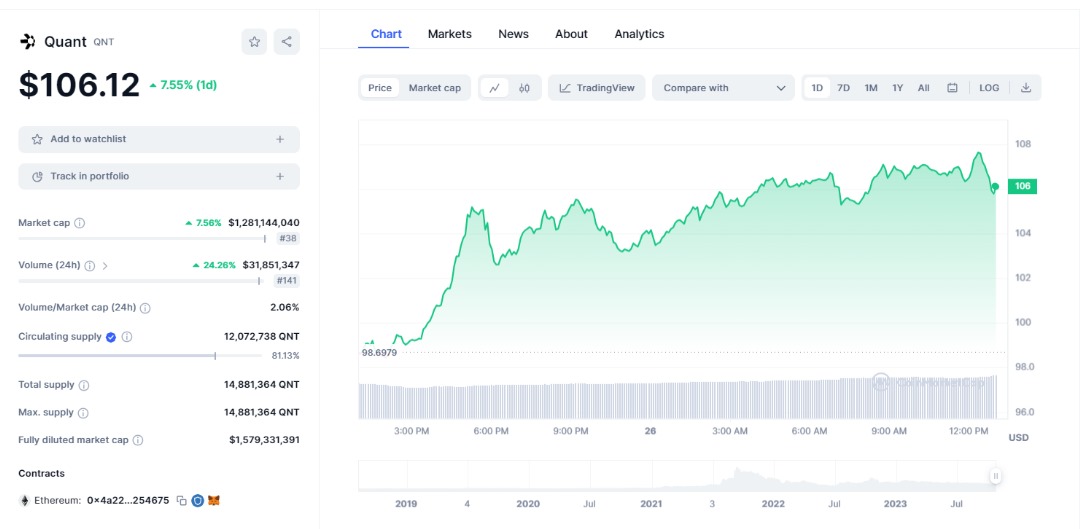Open the Chart tab
The width and height of the screenshot is (1080, 529).
(x=386, y=34)
